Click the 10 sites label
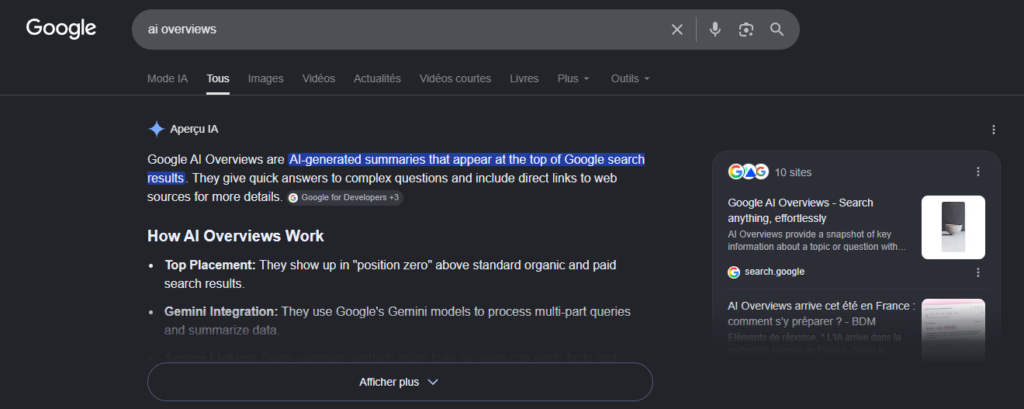This screenshot has height=409, width=1024. point(793,172)
